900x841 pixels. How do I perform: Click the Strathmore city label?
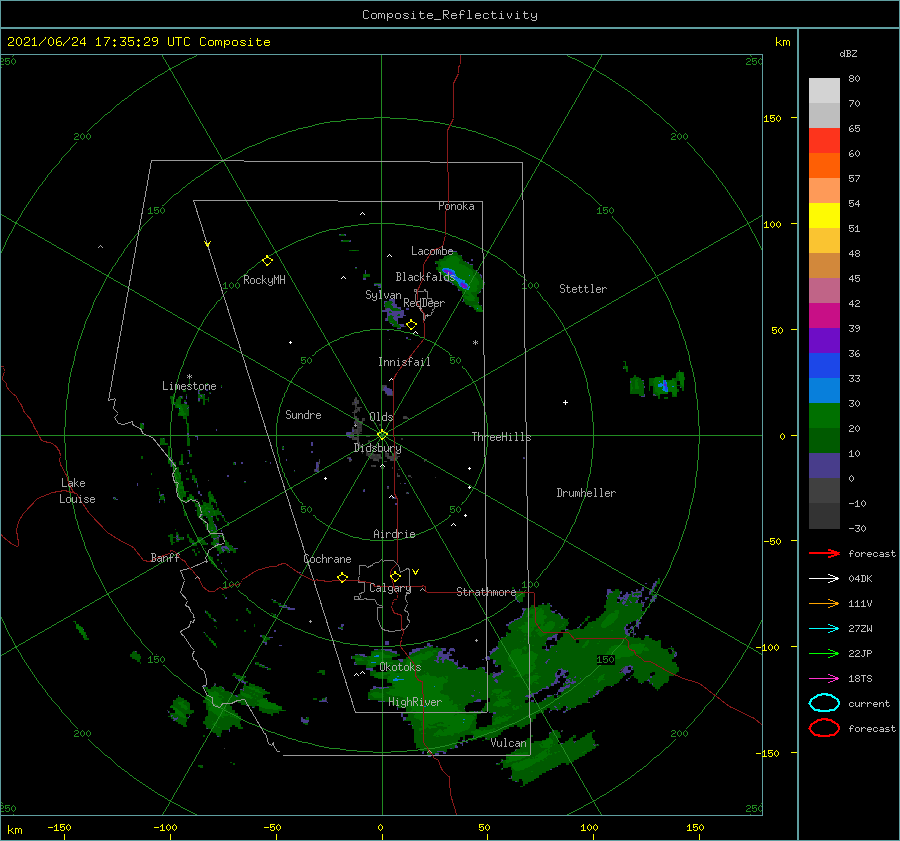coord(486,592)
